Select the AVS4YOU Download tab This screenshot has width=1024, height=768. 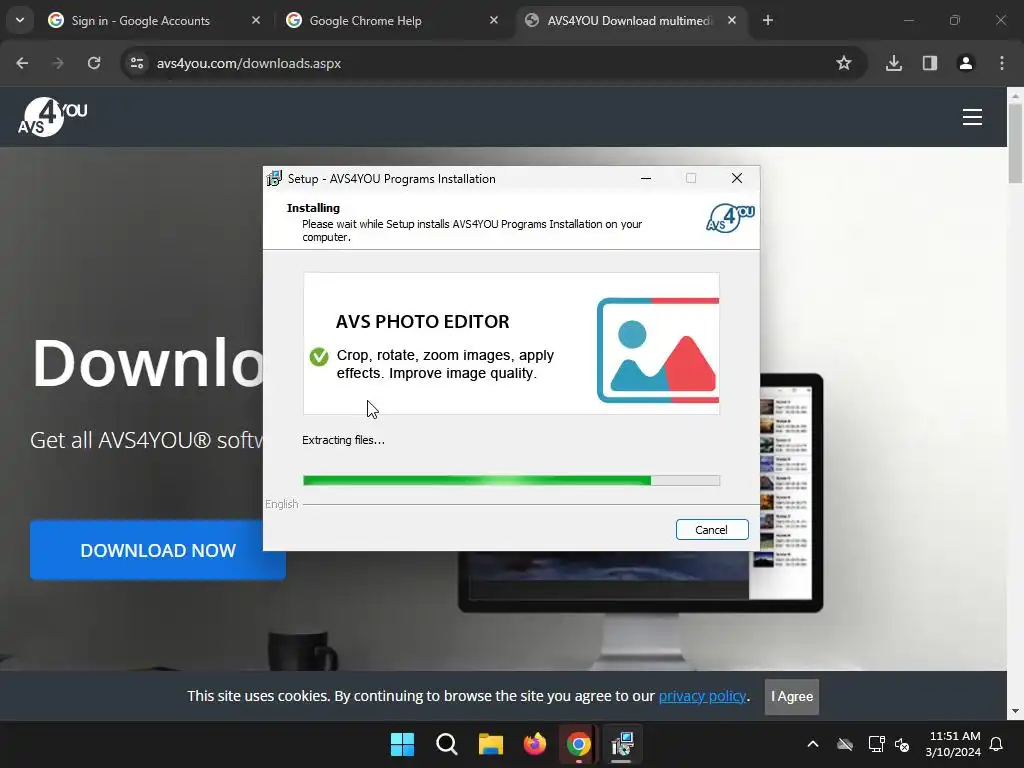click(628, 21)
